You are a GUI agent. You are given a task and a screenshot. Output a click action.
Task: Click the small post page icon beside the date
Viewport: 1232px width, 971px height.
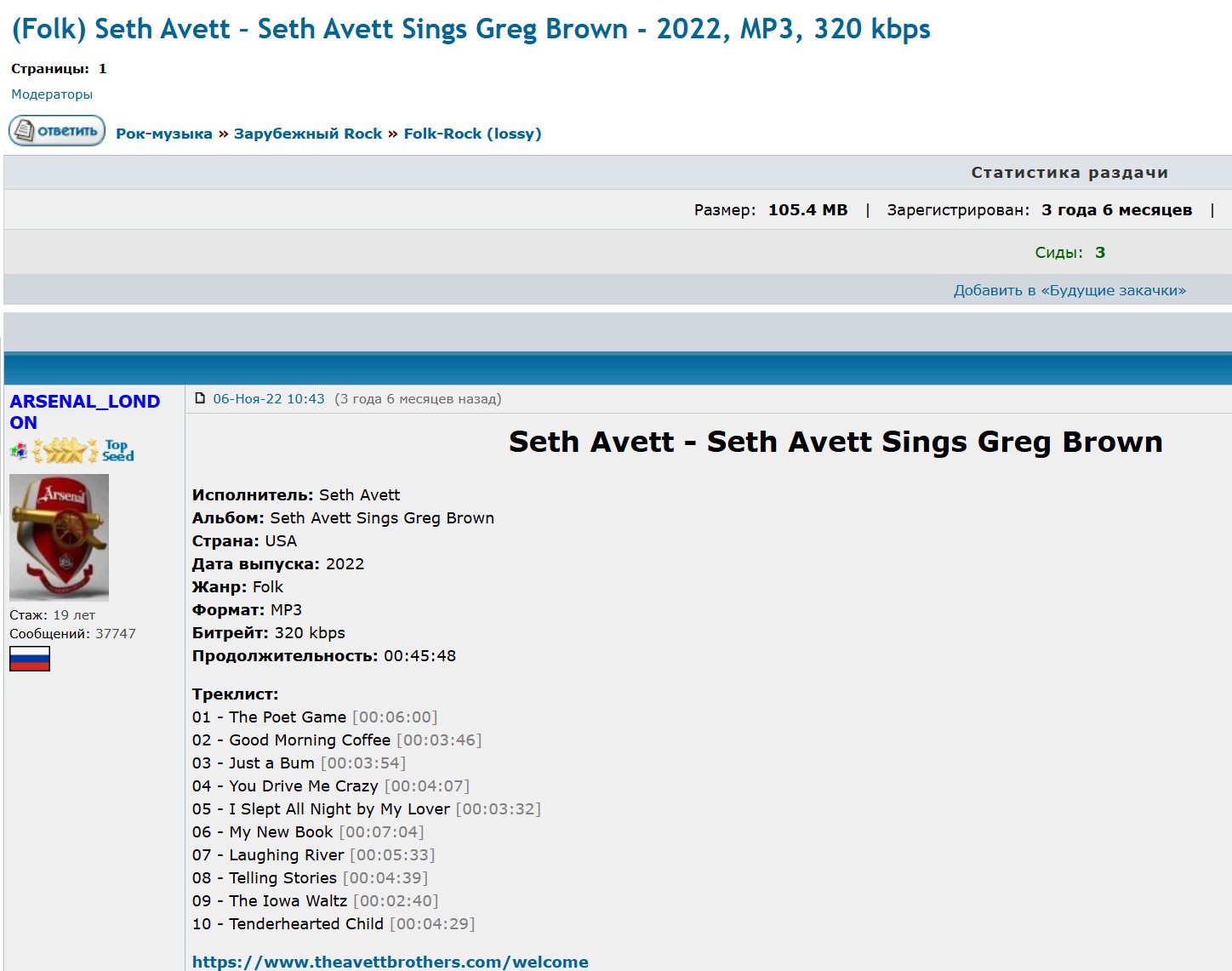click(200, 398)
